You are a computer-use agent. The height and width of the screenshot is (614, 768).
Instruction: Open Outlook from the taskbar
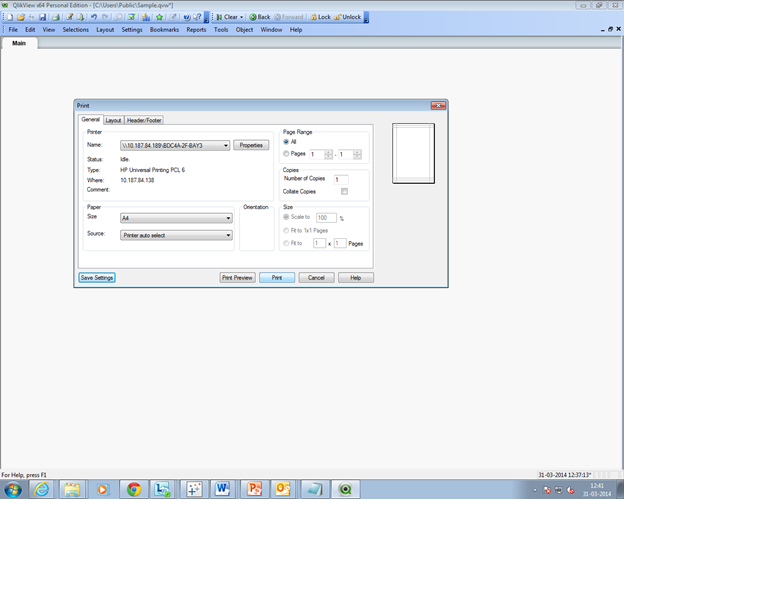[283, 489]
